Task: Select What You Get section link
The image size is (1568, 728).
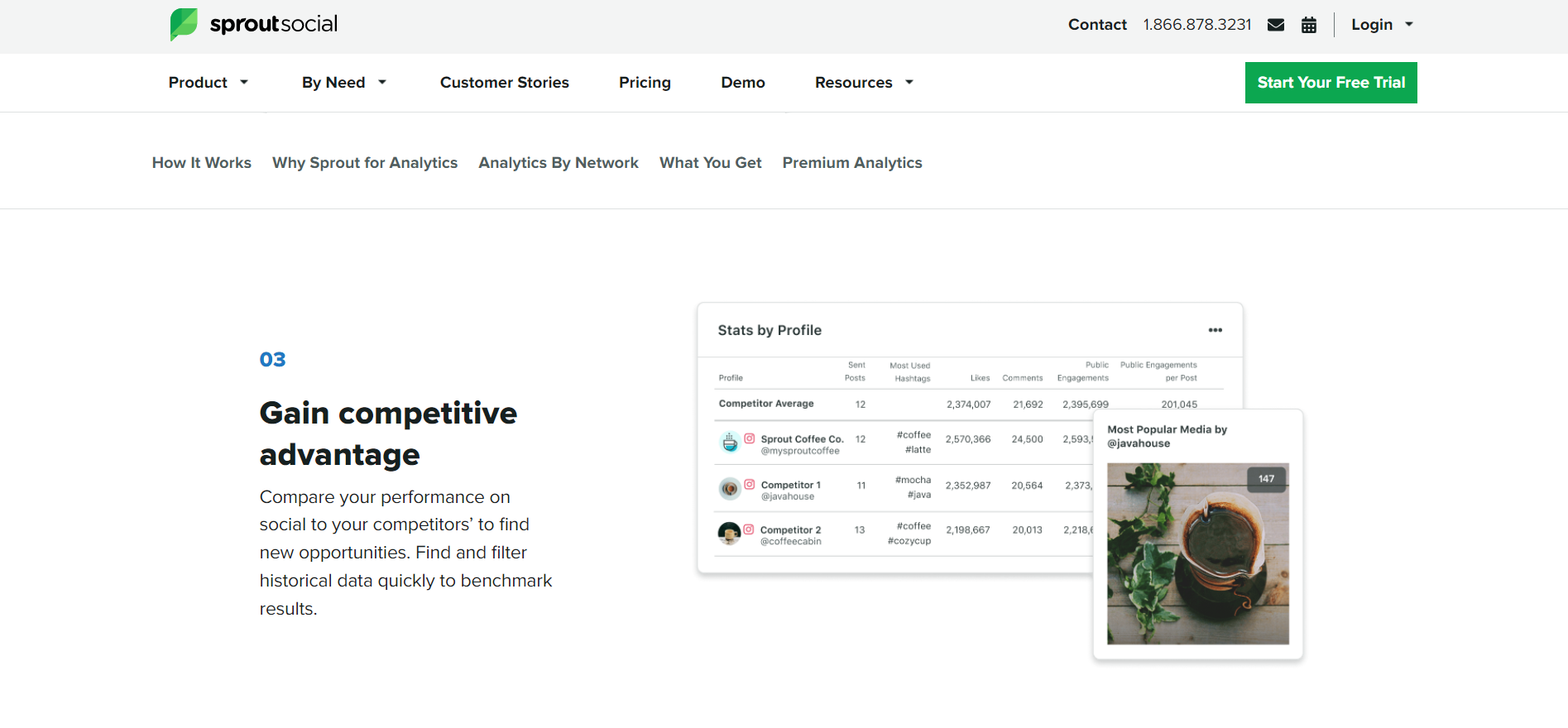Action: [x=711, y=163]
